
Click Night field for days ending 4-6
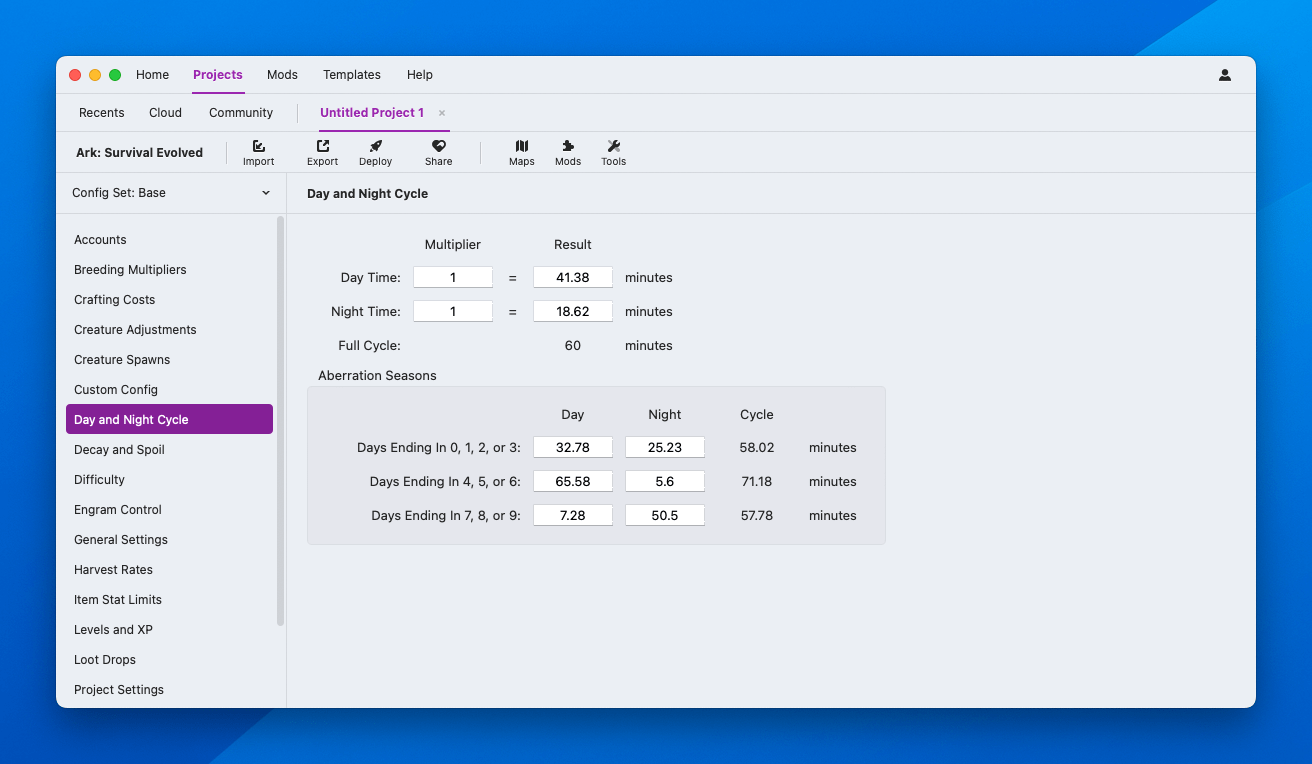665,482
